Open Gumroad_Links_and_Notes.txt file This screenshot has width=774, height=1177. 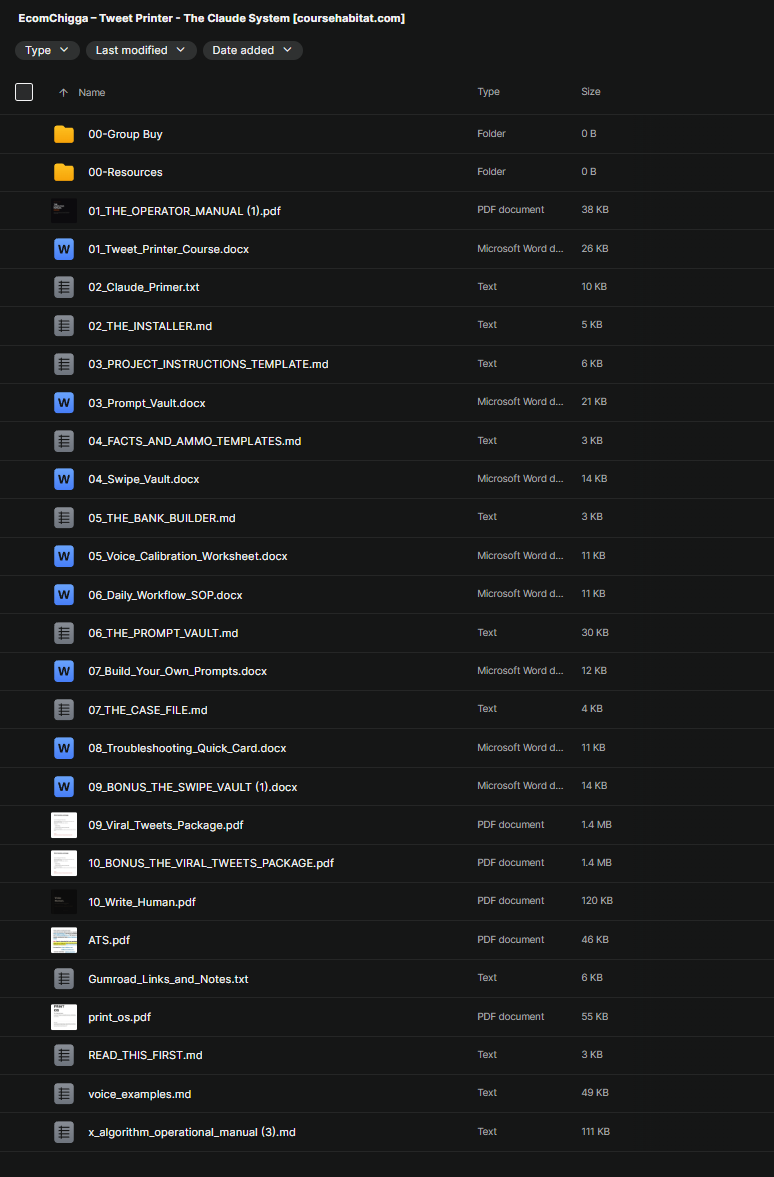168,979
